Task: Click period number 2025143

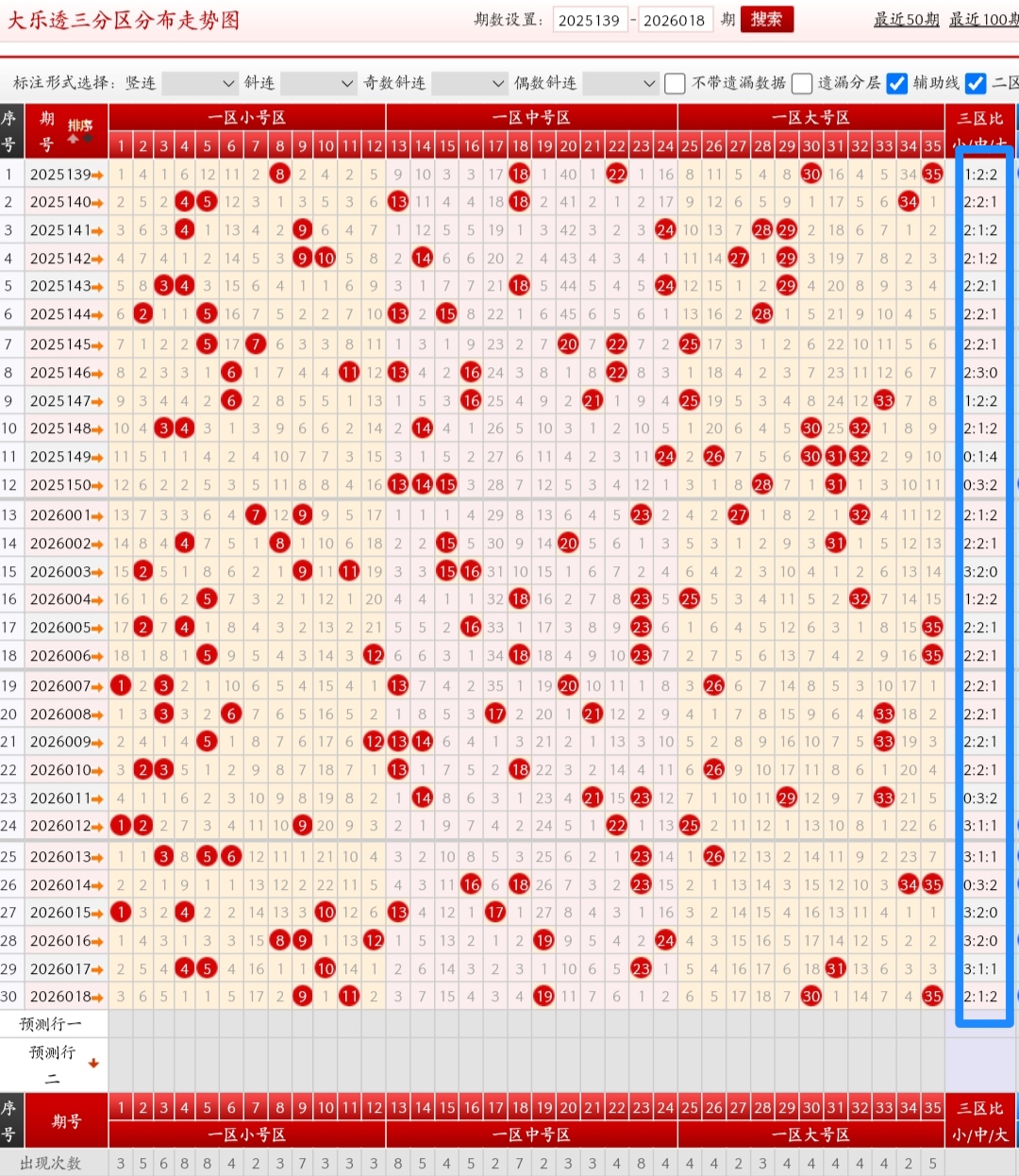Action: [59, 286]
